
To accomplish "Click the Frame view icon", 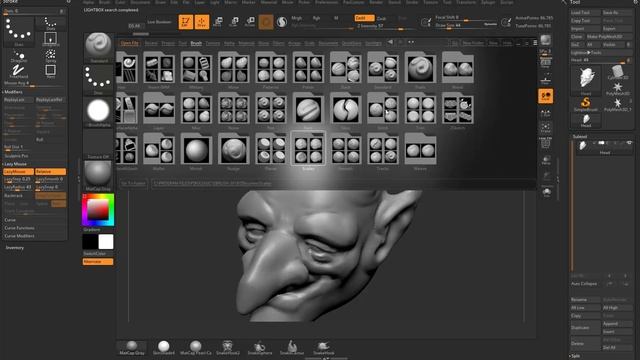I will pyautogui.click(x=546, y=128).
